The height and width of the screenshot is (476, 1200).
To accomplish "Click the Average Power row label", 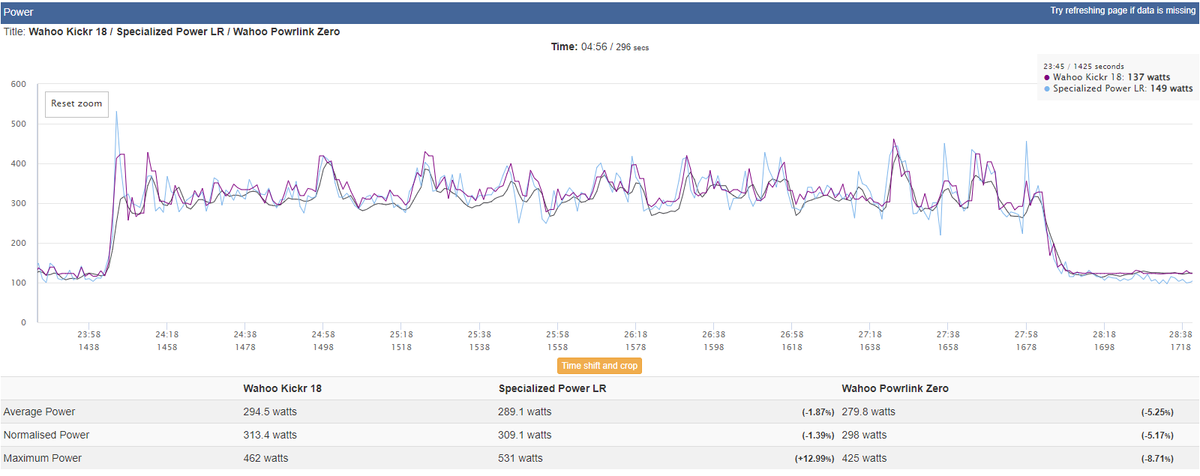I will coord(40,412).
